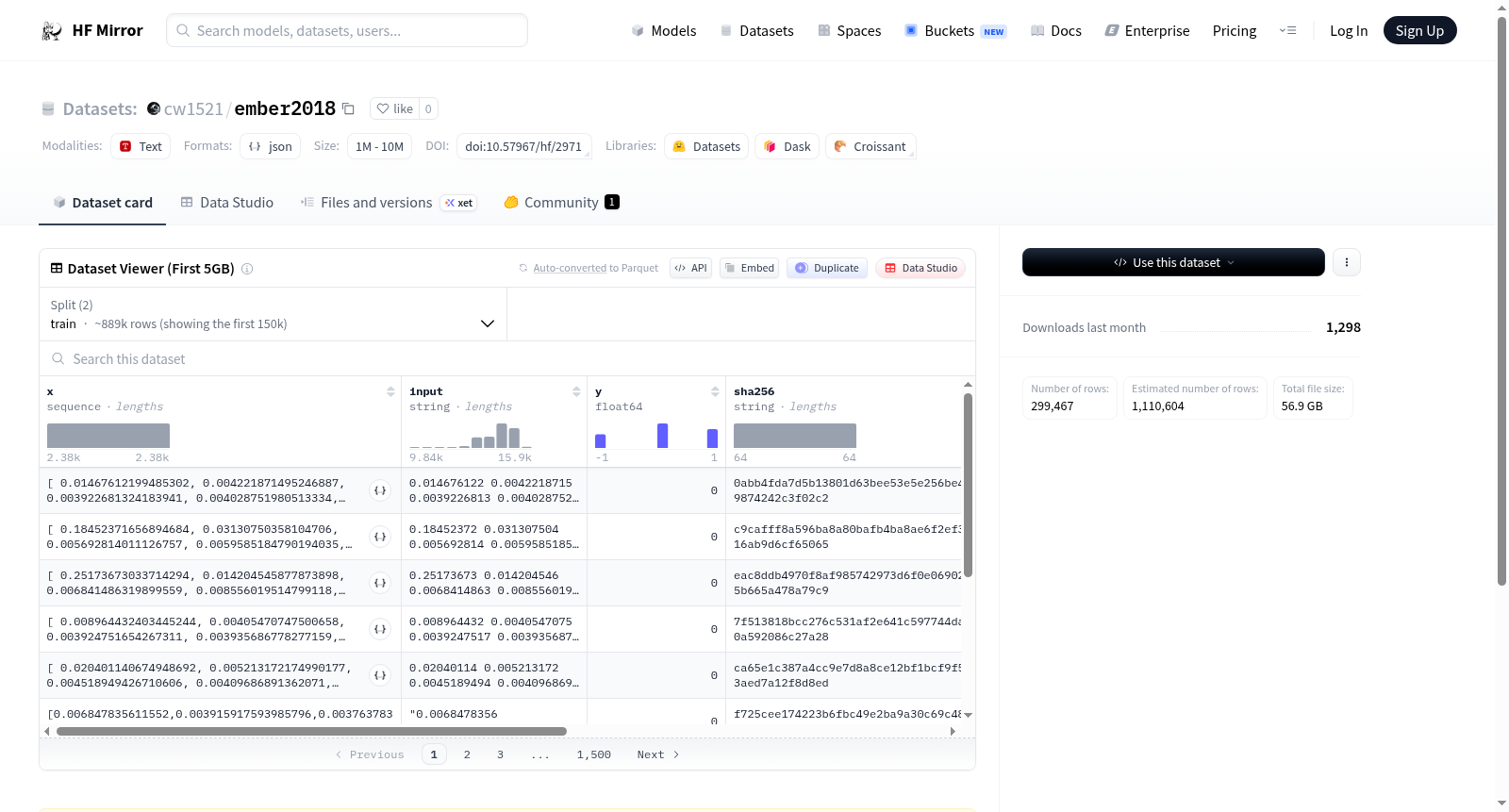Open the API button in viewer

pyautogui.click(x=690, y=268)
